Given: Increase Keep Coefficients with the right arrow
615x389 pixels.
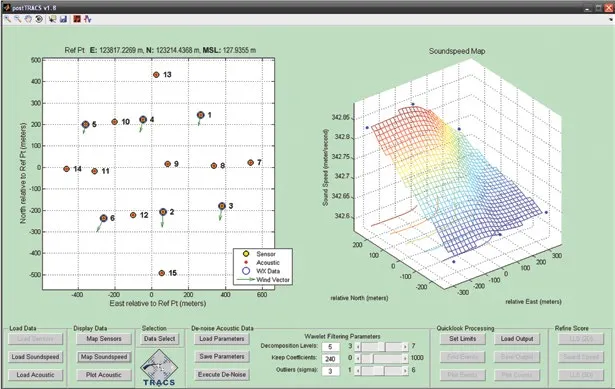Looking at the screenshot, I should 405,358.
